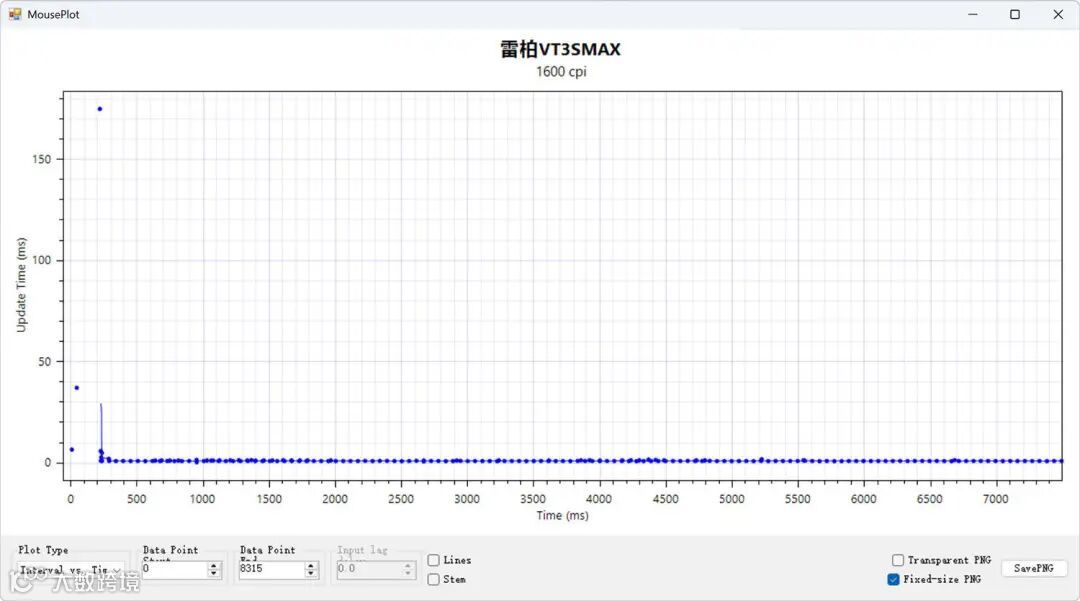Click the MousePlot app icon in title bar
This screenshot has height=601, width=1080.
click(x=14, y=14)
